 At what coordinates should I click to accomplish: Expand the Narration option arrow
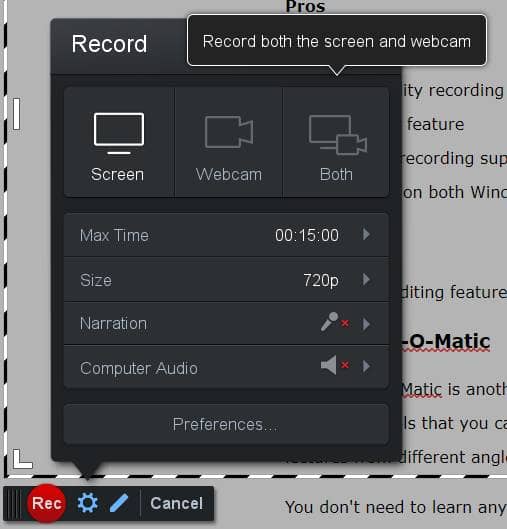[x=366, y=324]
